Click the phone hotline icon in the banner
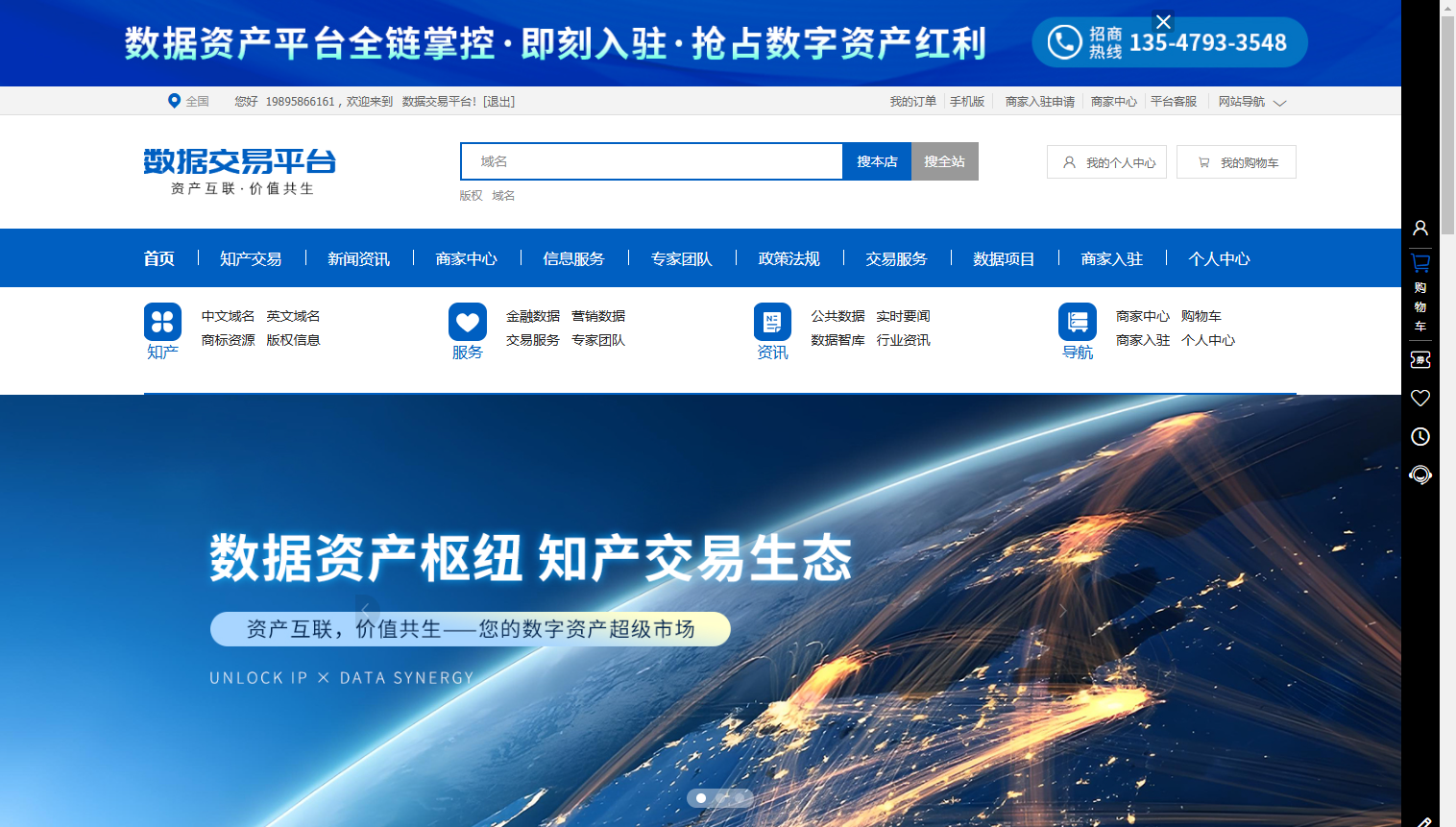Screen dimensions: 1456x827 (1064, 42)
